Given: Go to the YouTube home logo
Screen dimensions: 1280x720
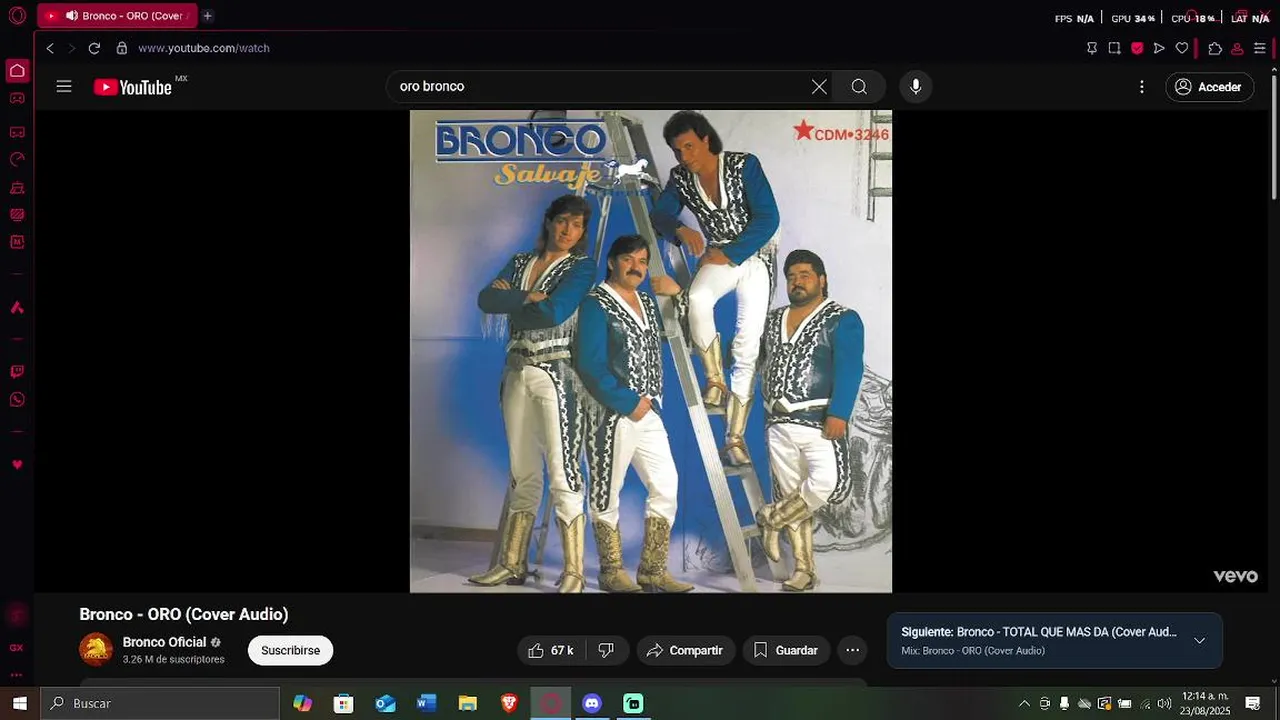Looking at the screenshot, I should coord(133,87).
